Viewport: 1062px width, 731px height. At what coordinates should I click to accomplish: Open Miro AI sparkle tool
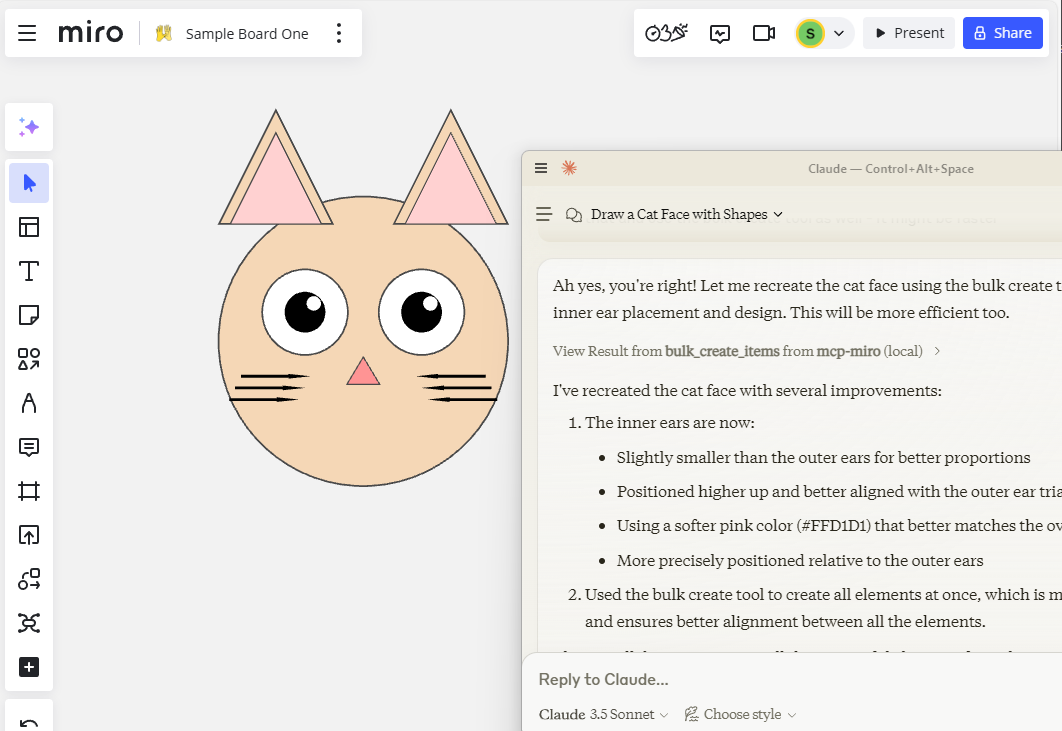pos(29,127)
